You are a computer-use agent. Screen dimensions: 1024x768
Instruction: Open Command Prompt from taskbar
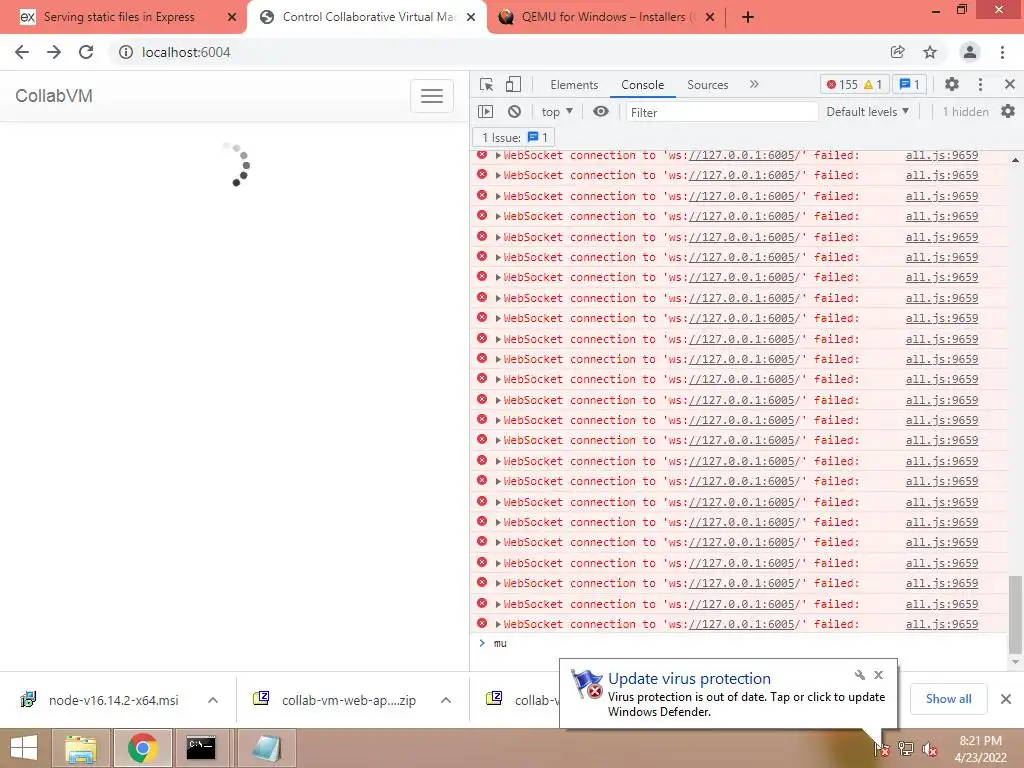201,748
